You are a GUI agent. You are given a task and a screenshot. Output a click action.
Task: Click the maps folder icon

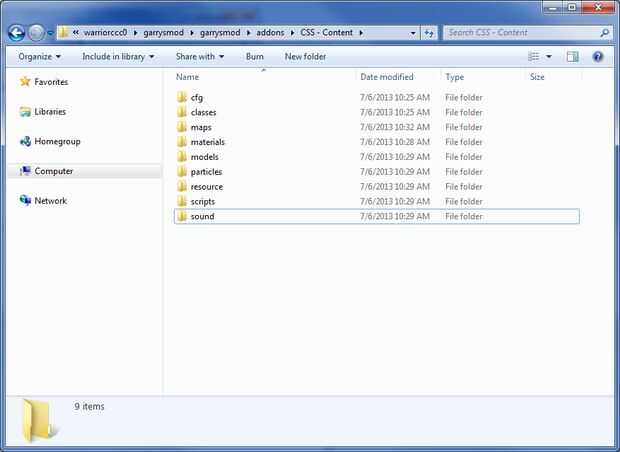coord(181,127)
